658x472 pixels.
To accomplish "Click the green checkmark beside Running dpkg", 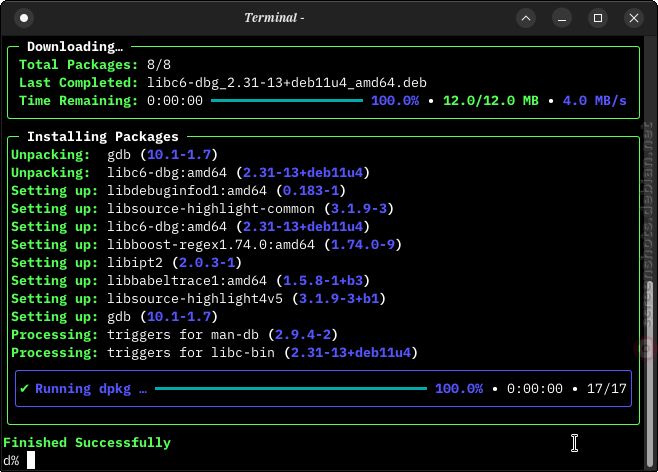I will click(24, 389).
